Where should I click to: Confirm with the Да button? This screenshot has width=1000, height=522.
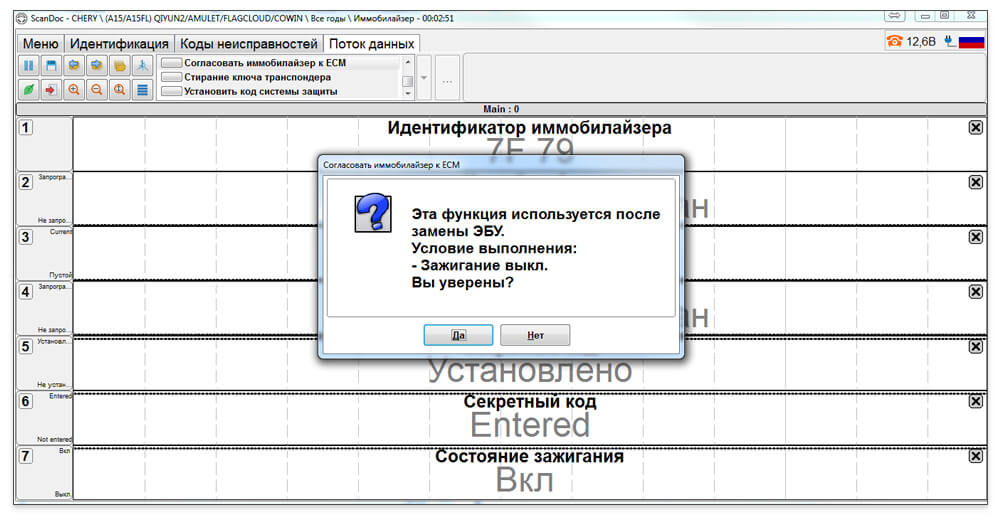coord(458,335)
